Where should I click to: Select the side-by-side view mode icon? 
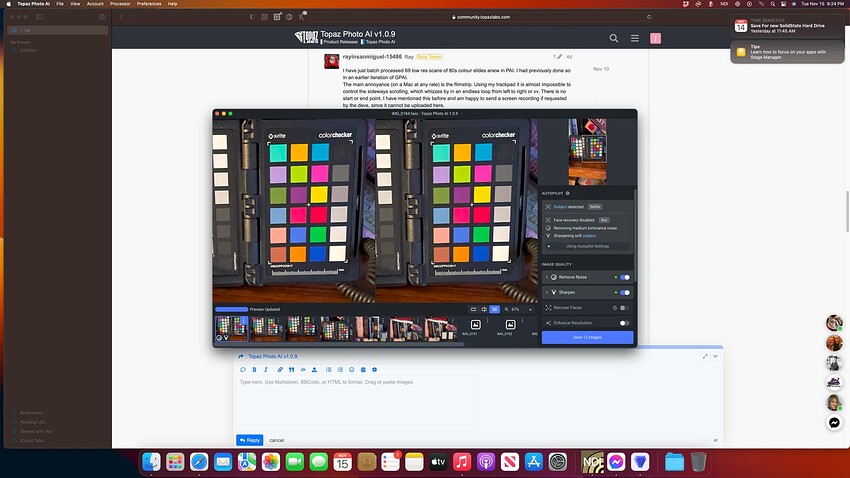pos(494,309)
